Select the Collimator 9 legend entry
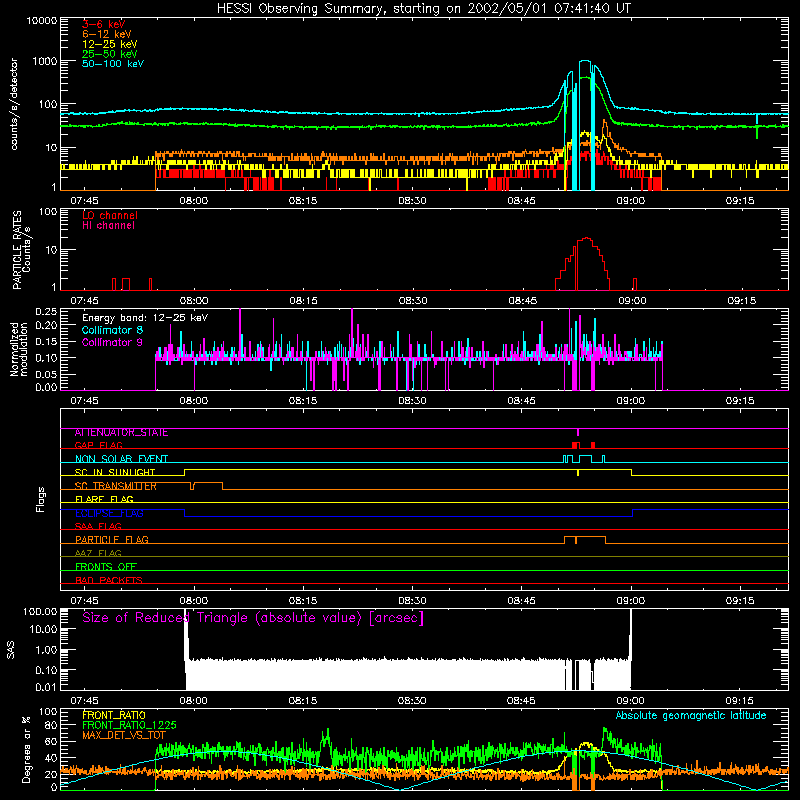Viewport: 800px width, 800px height. 112,342
